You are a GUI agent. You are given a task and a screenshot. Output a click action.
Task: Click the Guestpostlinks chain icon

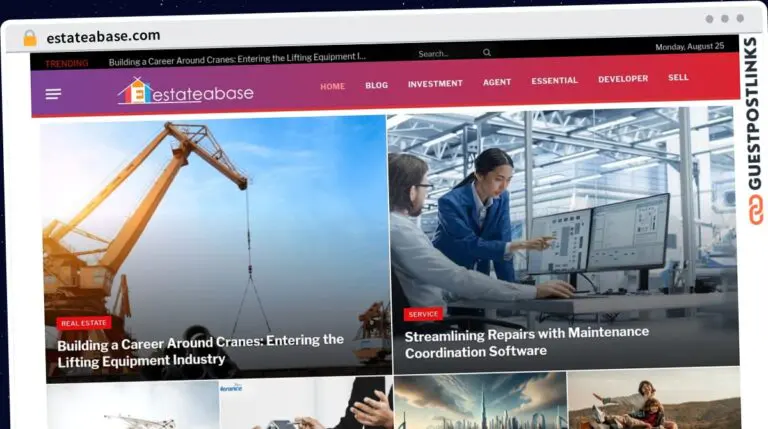(x=753, y=210)
